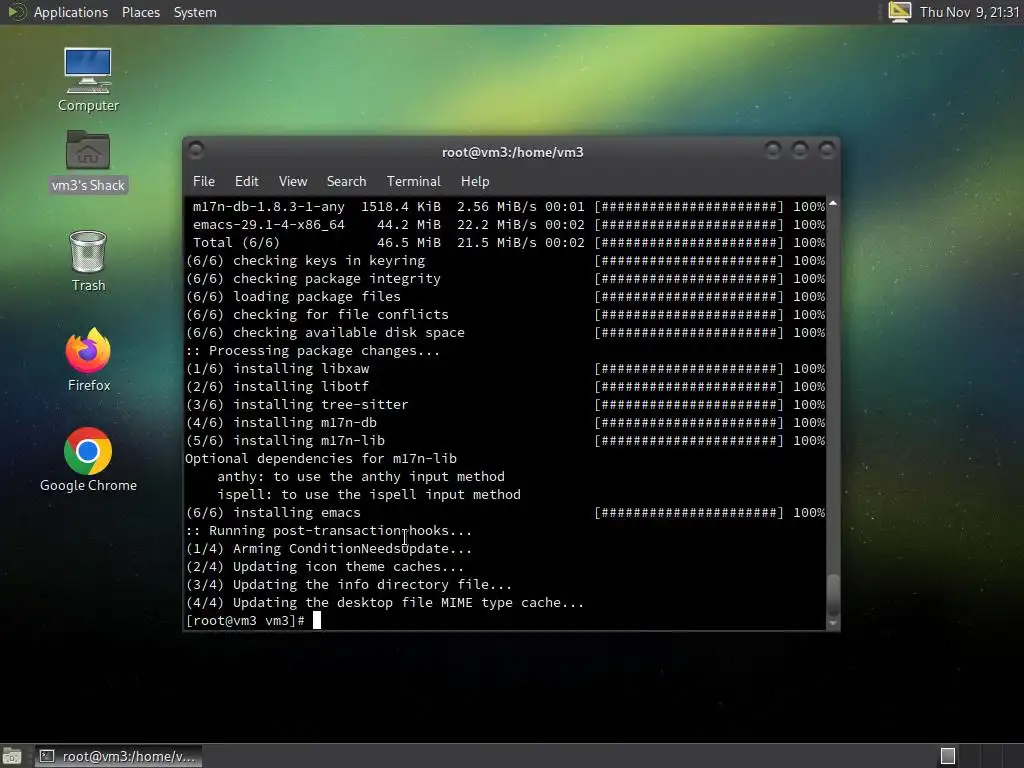Screen dimensions: 1024x768
Task: Launch Firefox from the desktop
Action: click(88, 359)
